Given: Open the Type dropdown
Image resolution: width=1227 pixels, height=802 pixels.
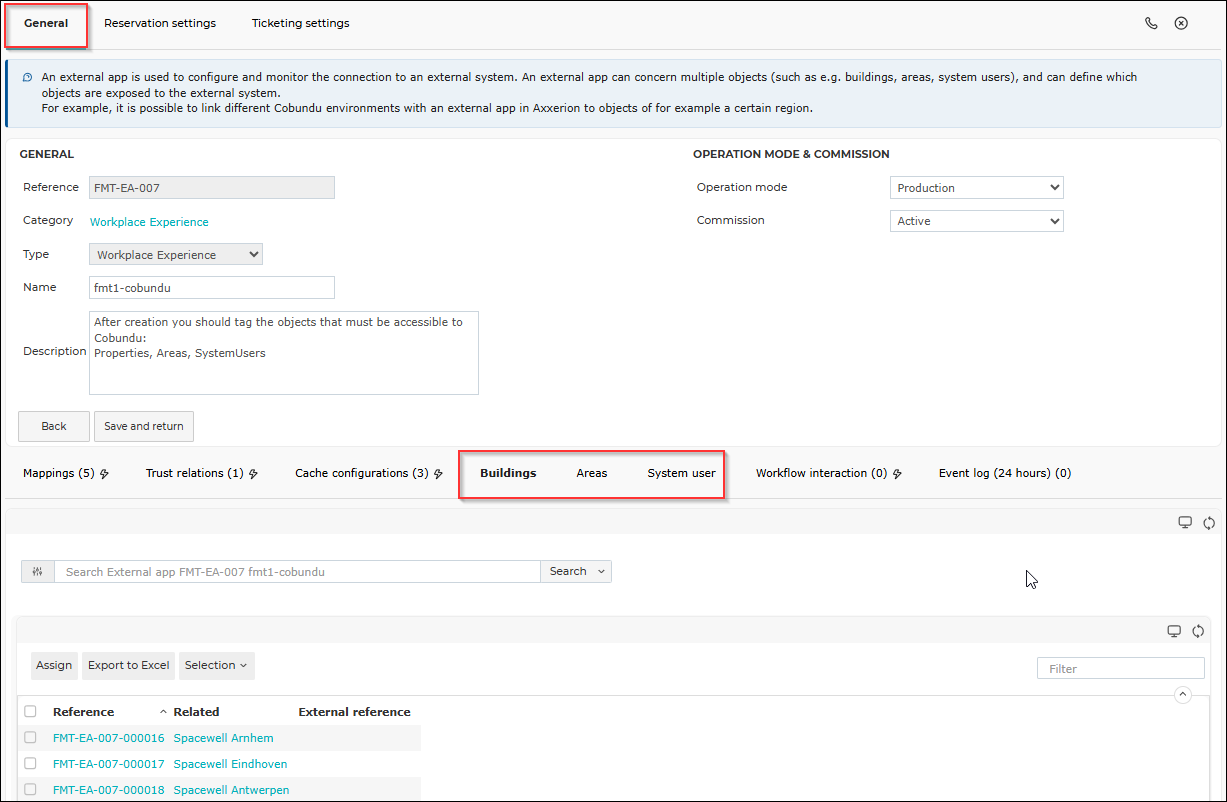Looking at the screenshot, I should (x=176, y=255).
